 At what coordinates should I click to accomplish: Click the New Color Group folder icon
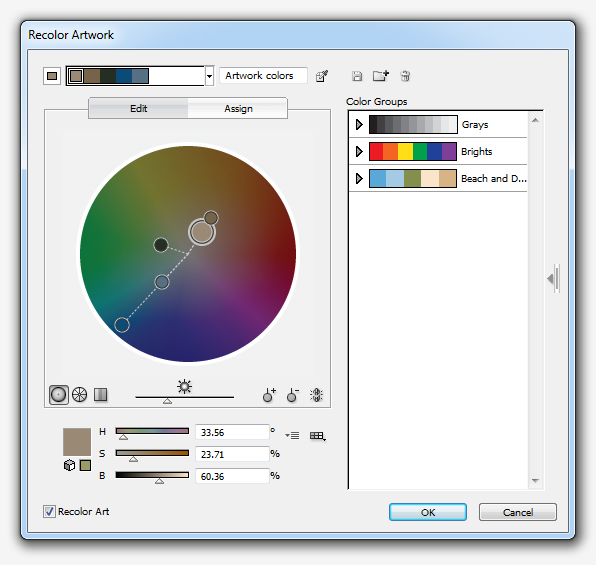(x=380, y=76)
